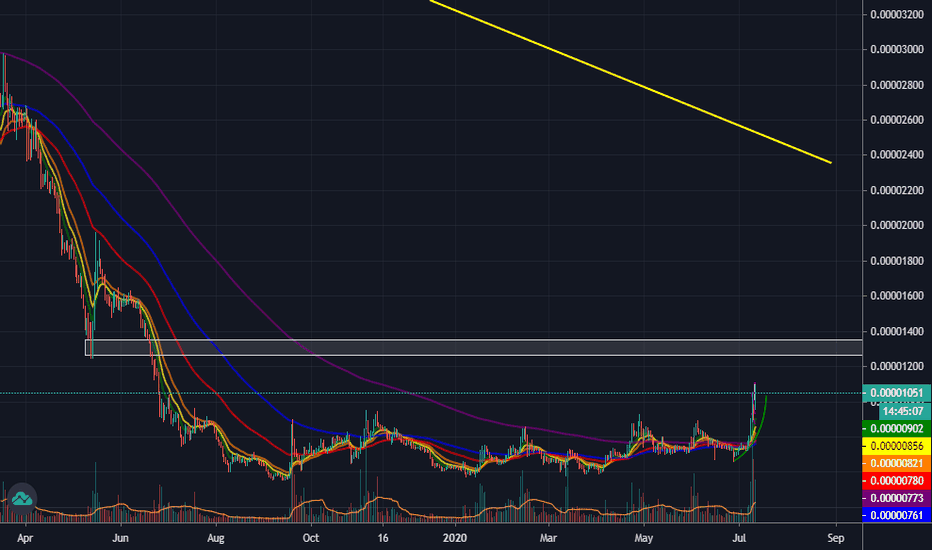Click the Aug date label

tap(216, 538)
